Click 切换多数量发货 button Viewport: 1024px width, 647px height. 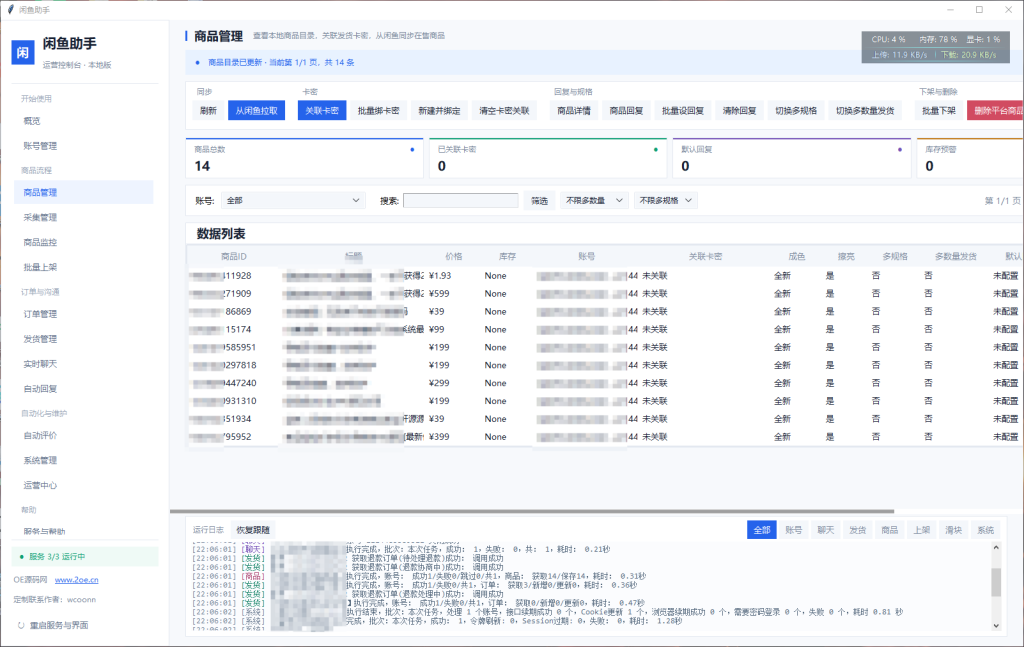pyautogui.click(x=865, y=110)
